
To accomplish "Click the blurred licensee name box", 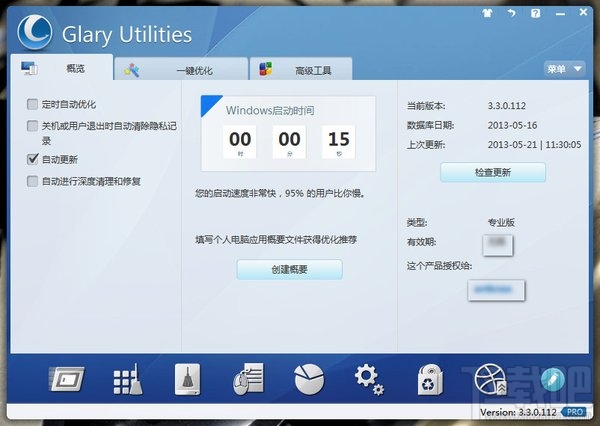I will tap(496, 290).
